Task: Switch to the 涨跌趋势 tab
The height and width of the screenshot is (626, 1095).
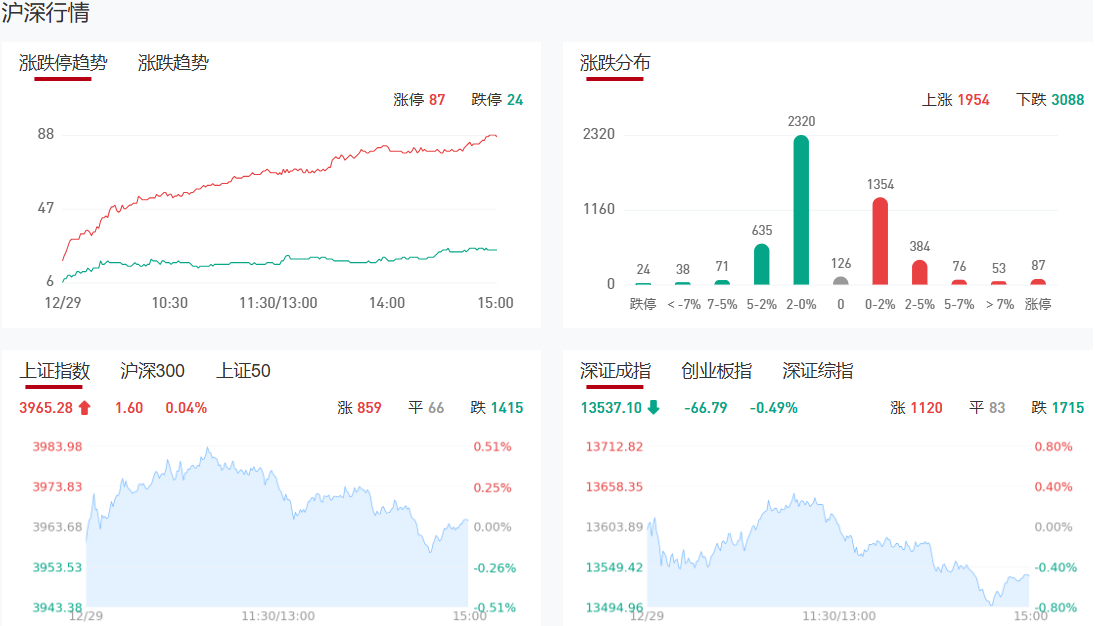Action: coord(173,63)
